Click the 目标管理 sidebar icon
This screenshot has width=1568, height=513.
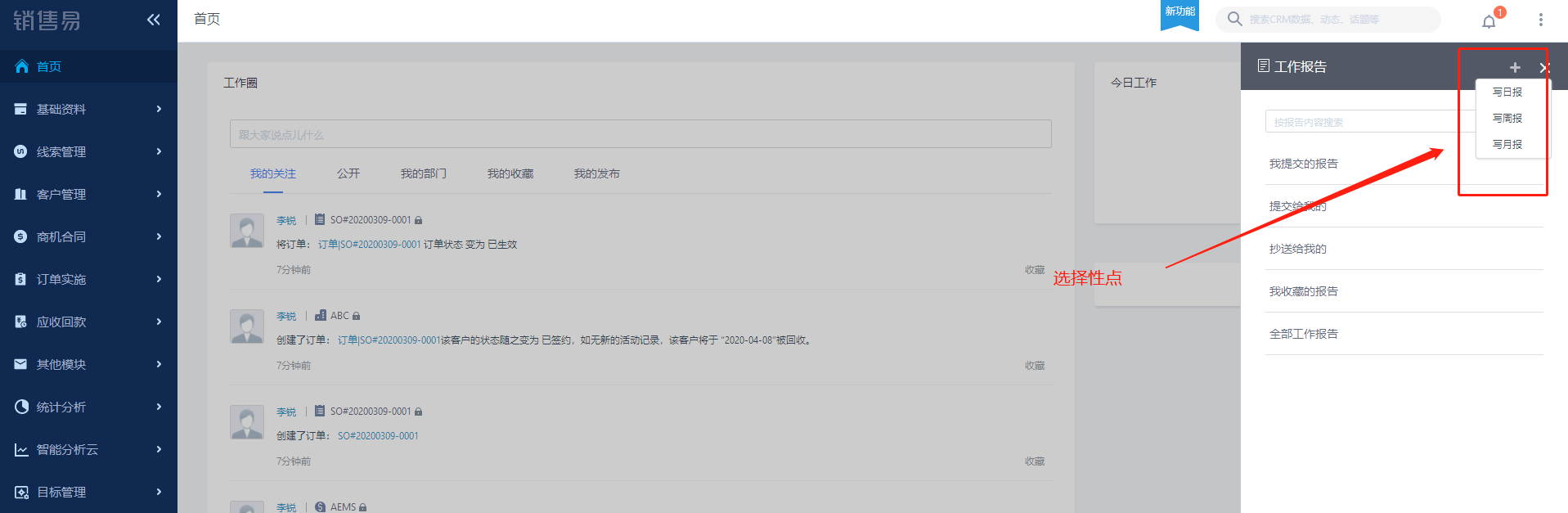[x=21, y=492]
